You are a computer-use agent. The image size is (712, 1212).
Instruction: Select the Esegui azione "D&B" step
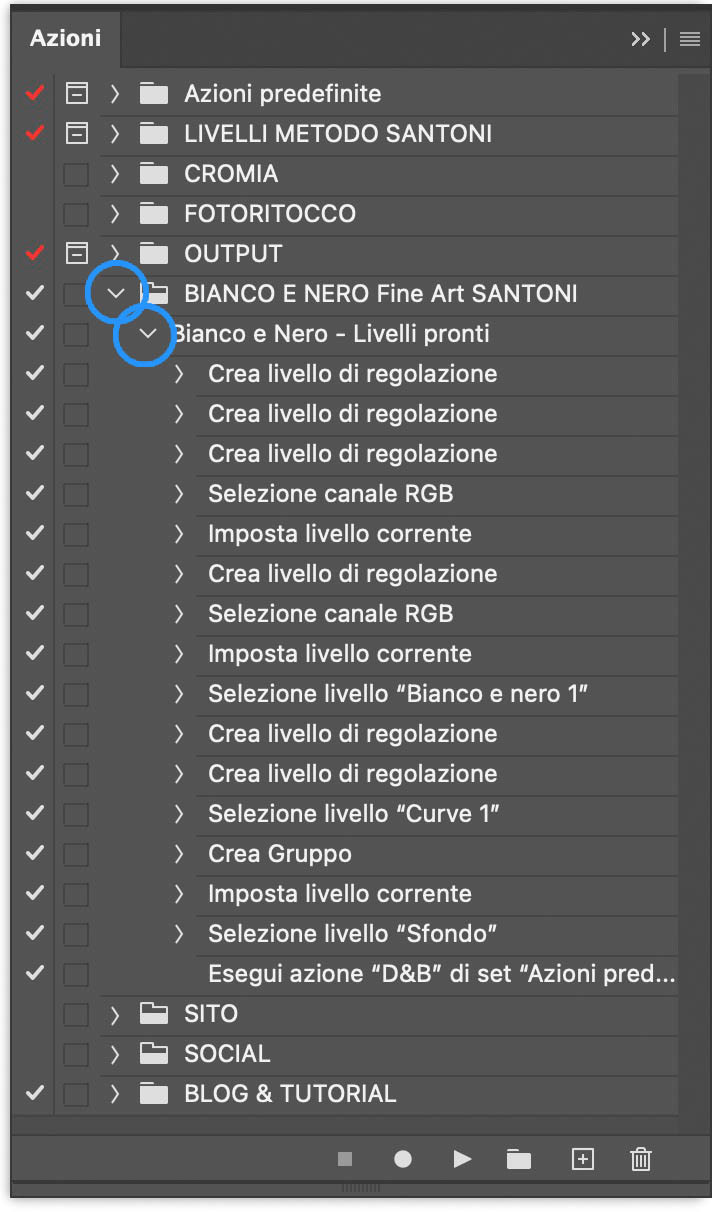point(440,974)
